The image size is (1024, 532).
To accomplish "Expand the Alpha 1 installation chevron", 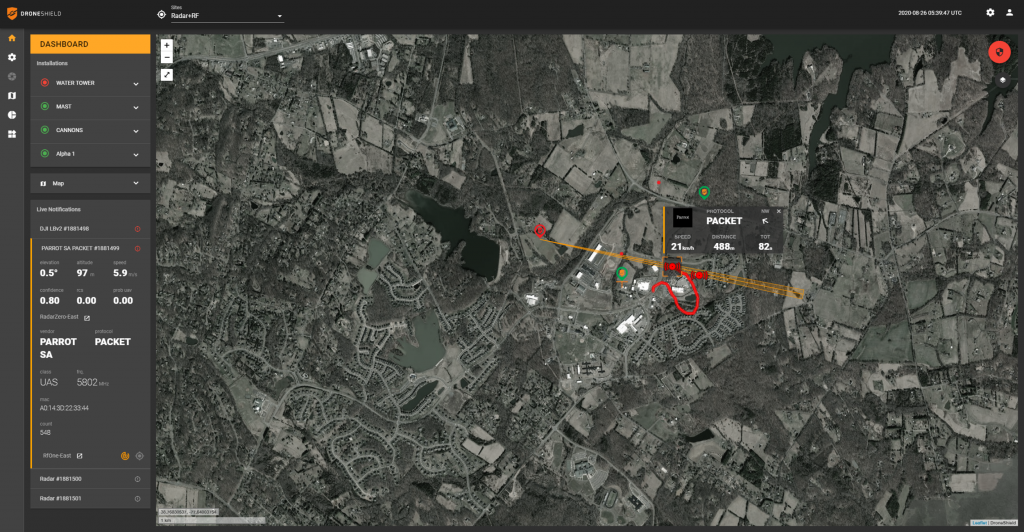I will coord(136,155).
